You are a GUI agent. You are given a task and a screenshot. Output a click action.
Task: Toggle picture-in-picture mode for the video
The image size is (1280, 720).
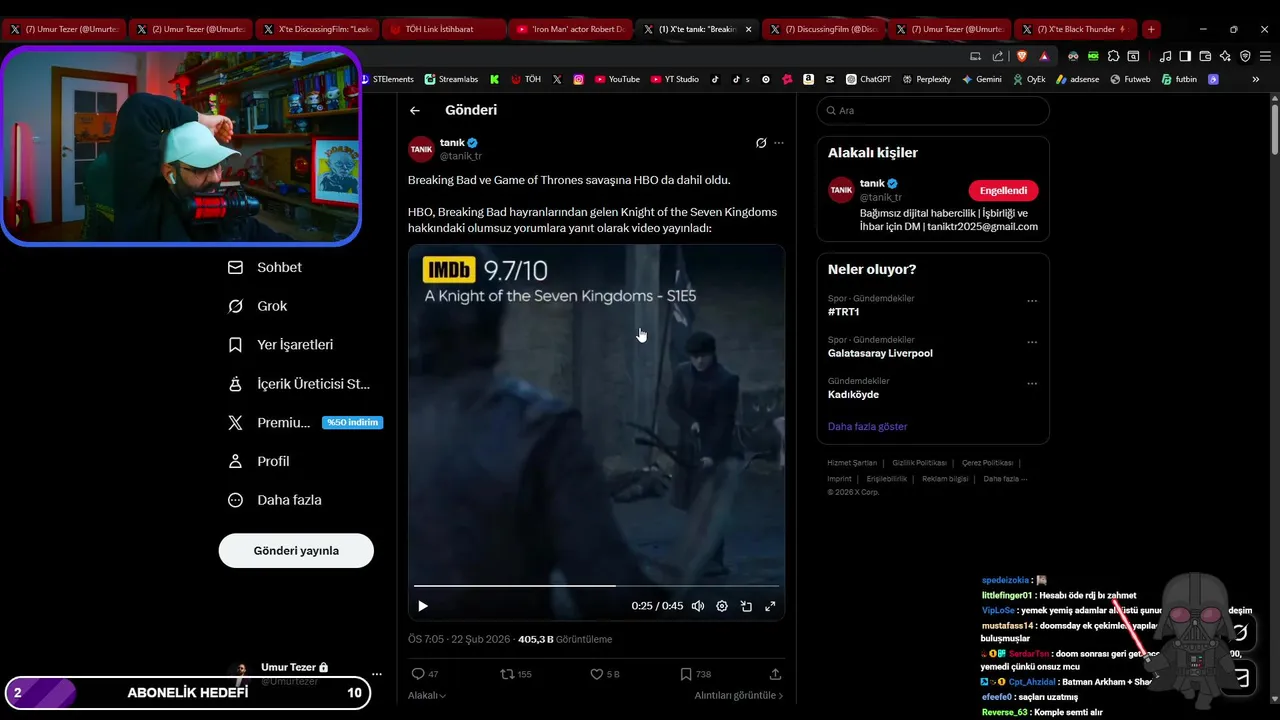point(746,606)
